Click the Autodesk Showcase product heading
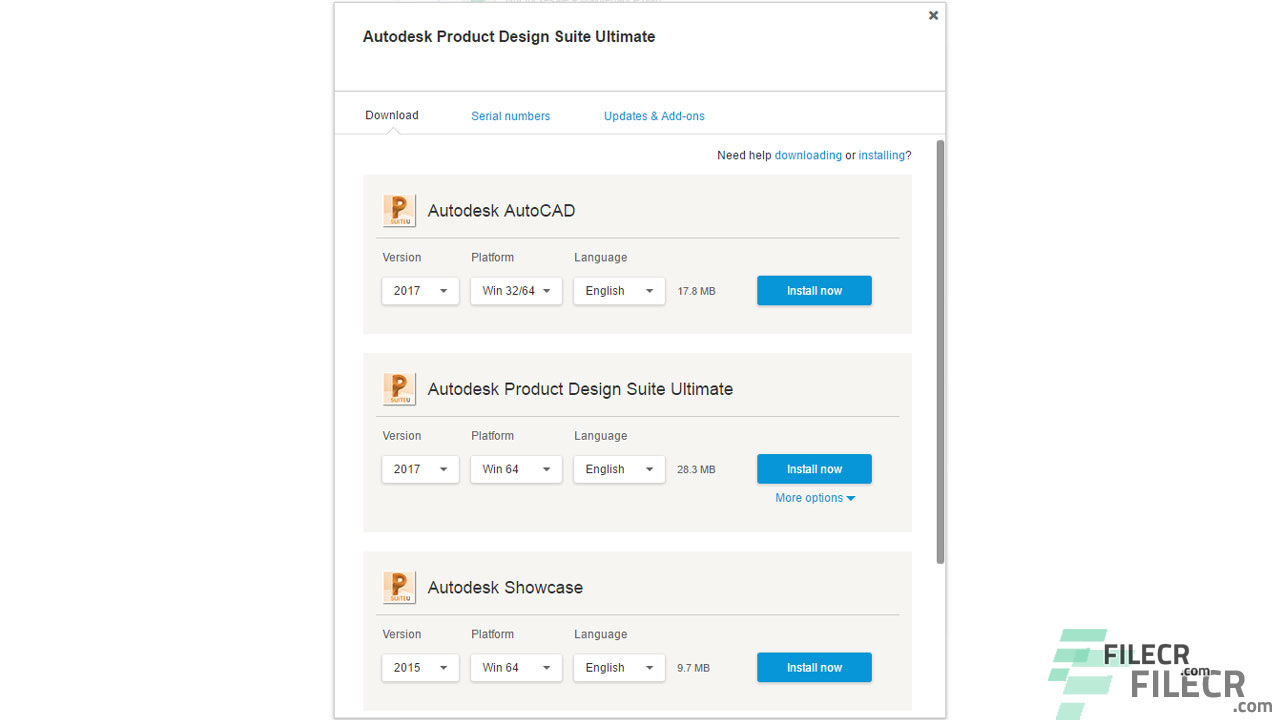Screen dimensions: 1280x720 point(505,587)
